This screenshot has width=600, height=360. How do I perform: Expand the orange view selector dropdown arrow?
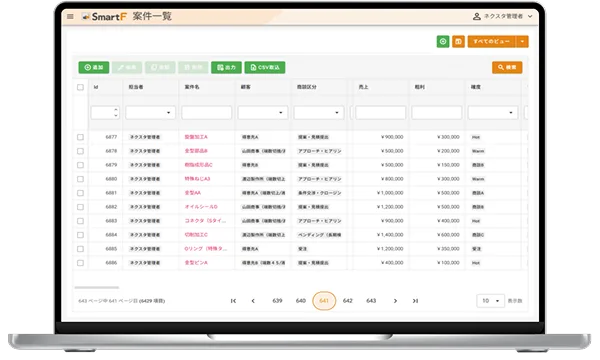coord(522,41)
